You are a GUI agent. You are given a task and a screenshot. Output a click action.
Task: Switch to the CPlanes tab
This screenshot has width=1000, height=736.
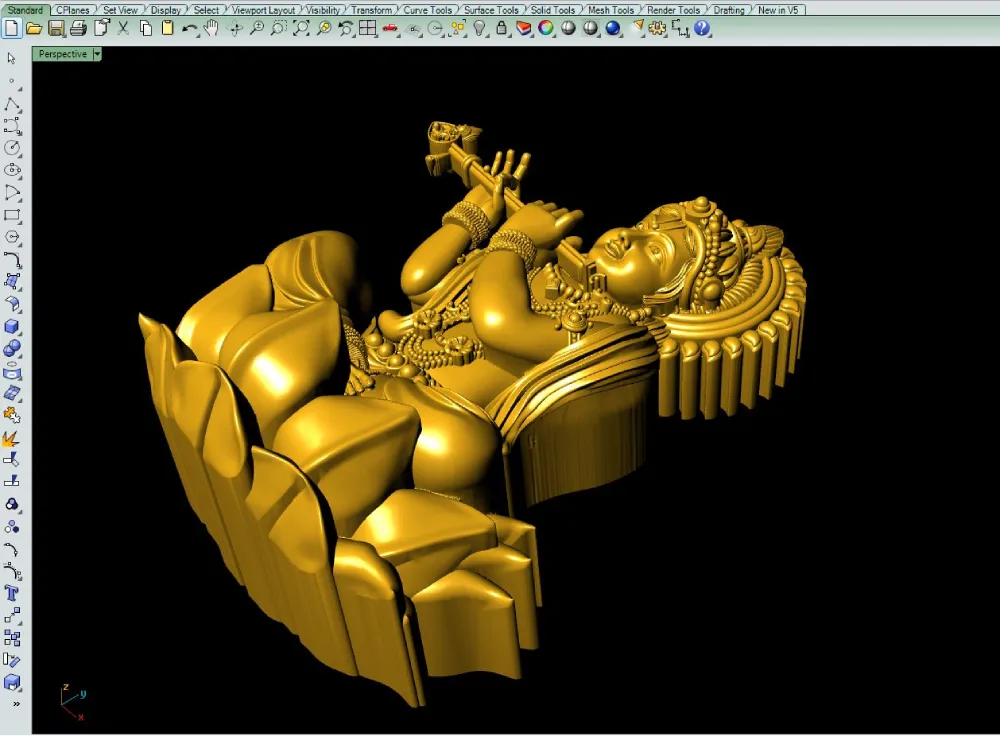pos(73,10)
